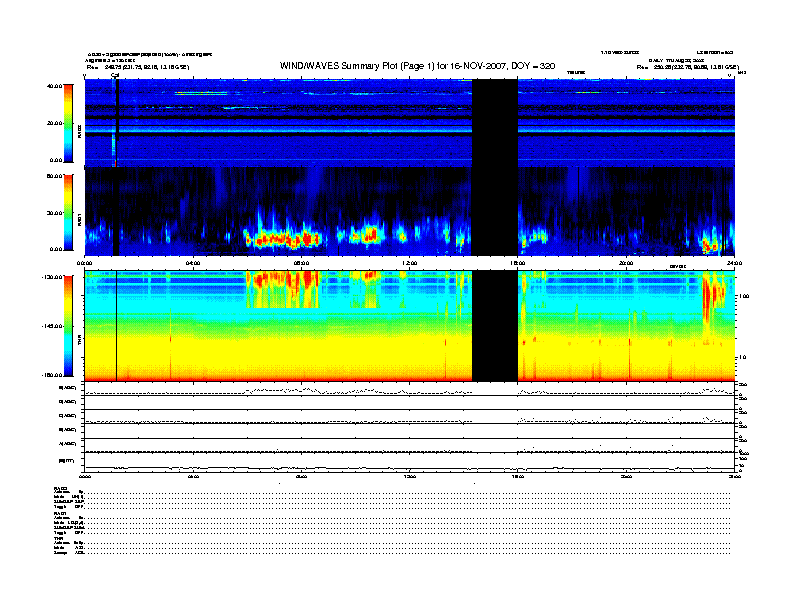The width and height of the screenshot is (792, 612).
Task: Click the 100 label on TNR right axis
Action: [744, 296]
